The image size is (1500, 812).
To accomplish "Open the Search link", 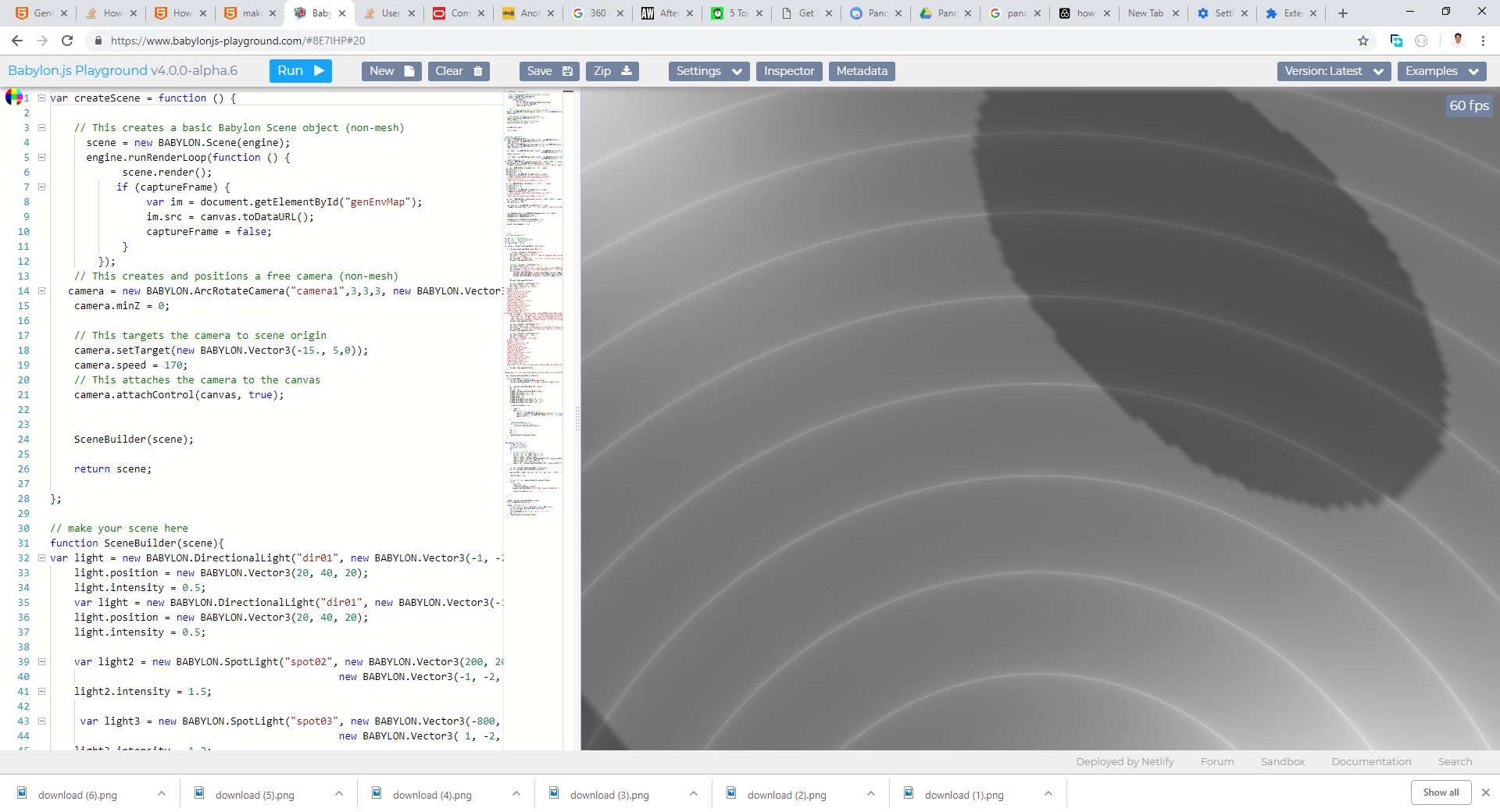I will pyautogui.click(x=1455, y=762).
